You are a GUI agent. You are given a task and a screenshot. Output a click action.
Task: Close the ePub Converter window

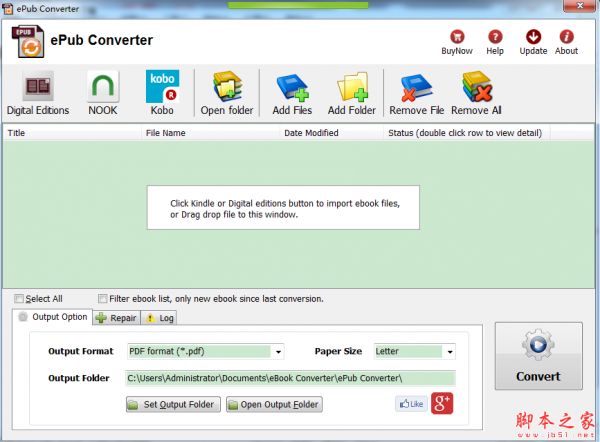pyautogui.click(x=580, y=5)
